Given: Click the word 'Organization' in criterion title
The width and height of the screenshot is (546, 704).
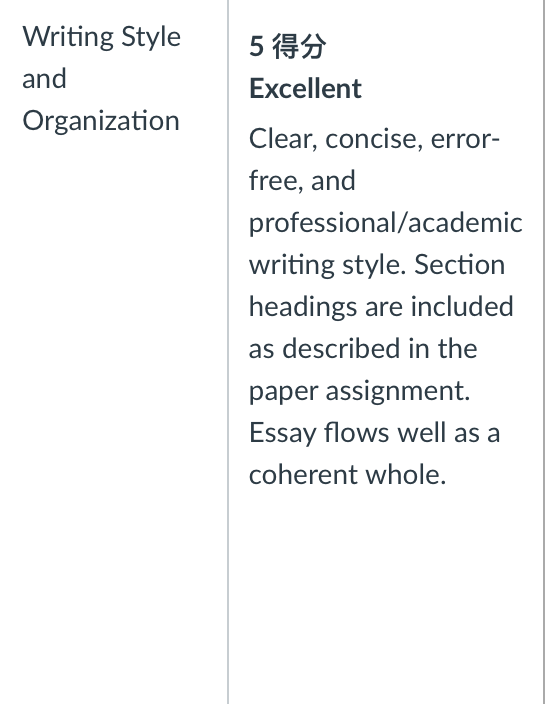Looking at the screenshot, I should [x=101, y=121].
